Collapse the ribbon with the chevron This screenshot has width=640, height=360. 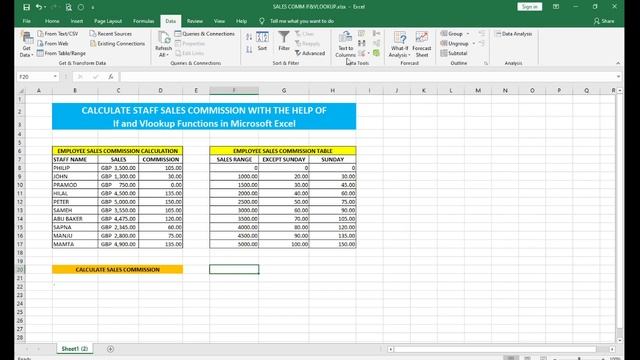tap(618, 63)
